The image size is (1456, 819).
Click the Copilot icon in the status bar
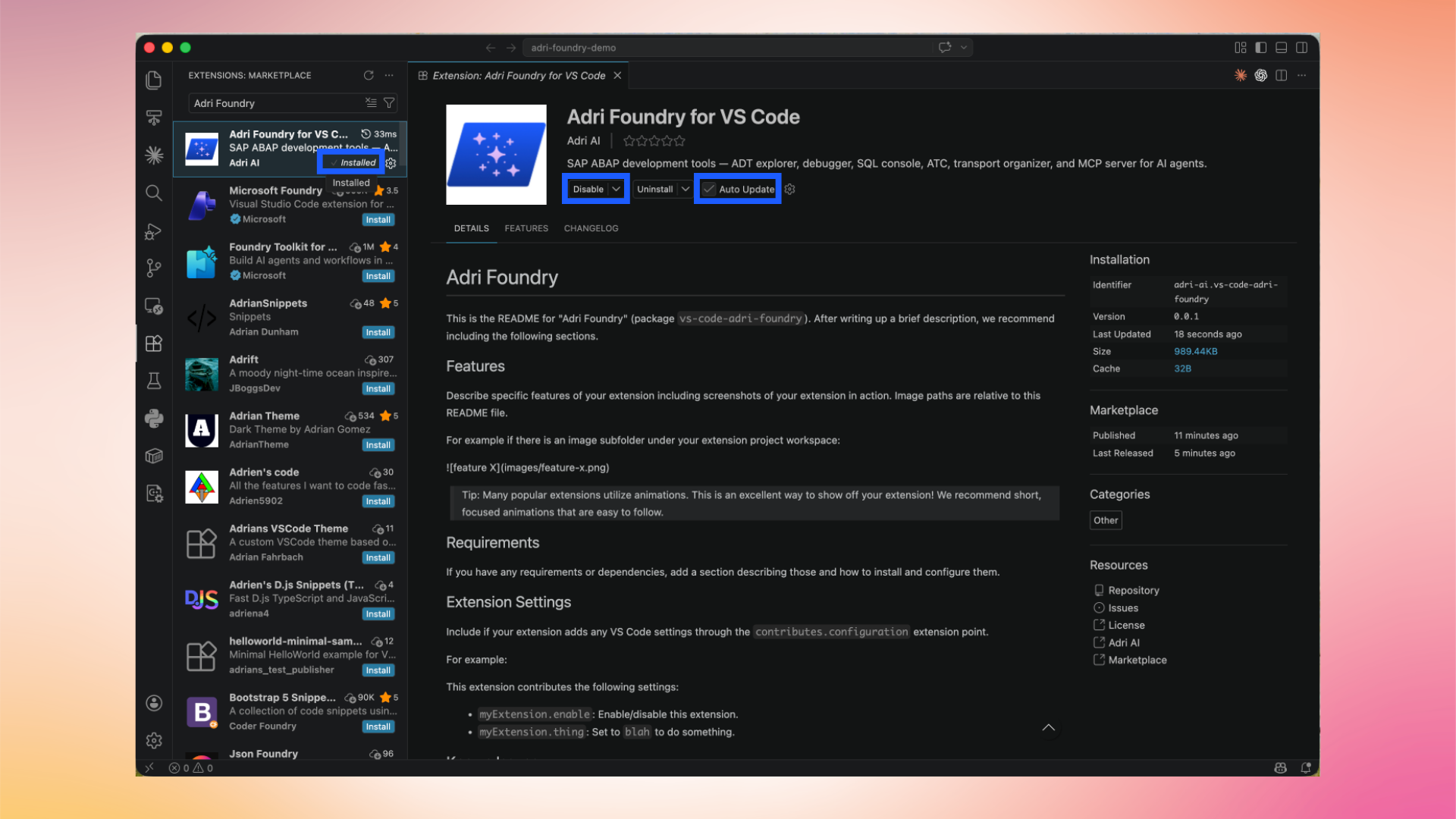pos(1279,767)
